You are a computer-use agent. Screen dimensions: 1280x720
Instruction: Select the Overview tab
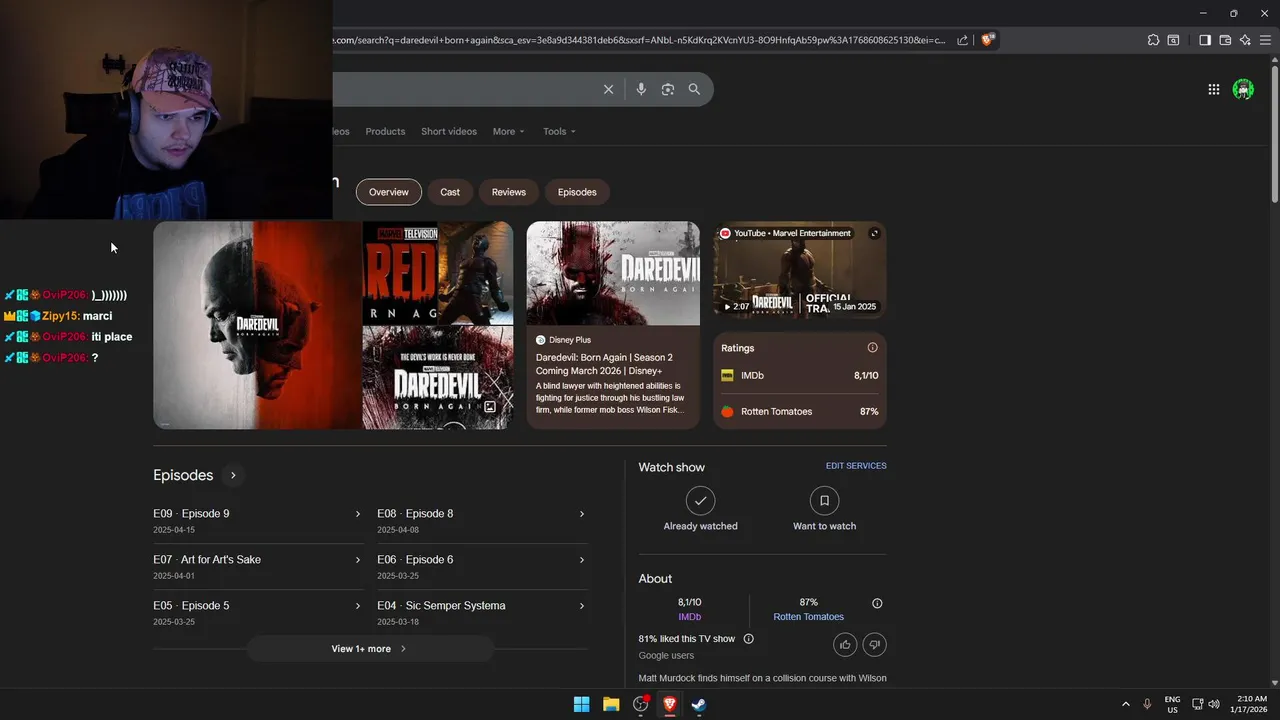pyautogui.click(x=388, y=192)
